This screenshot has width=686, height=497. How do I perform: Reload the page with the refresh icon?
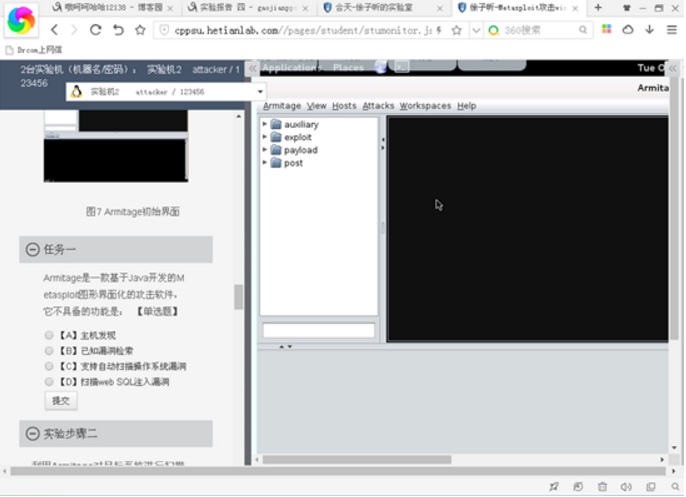point(95,30)
